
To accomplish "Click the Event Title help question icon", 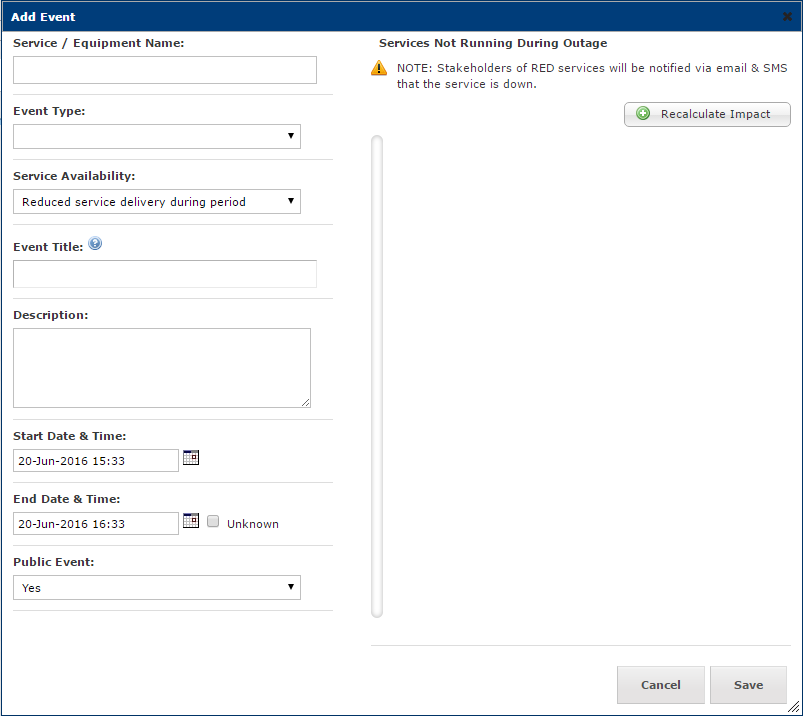I will point(95,243).
